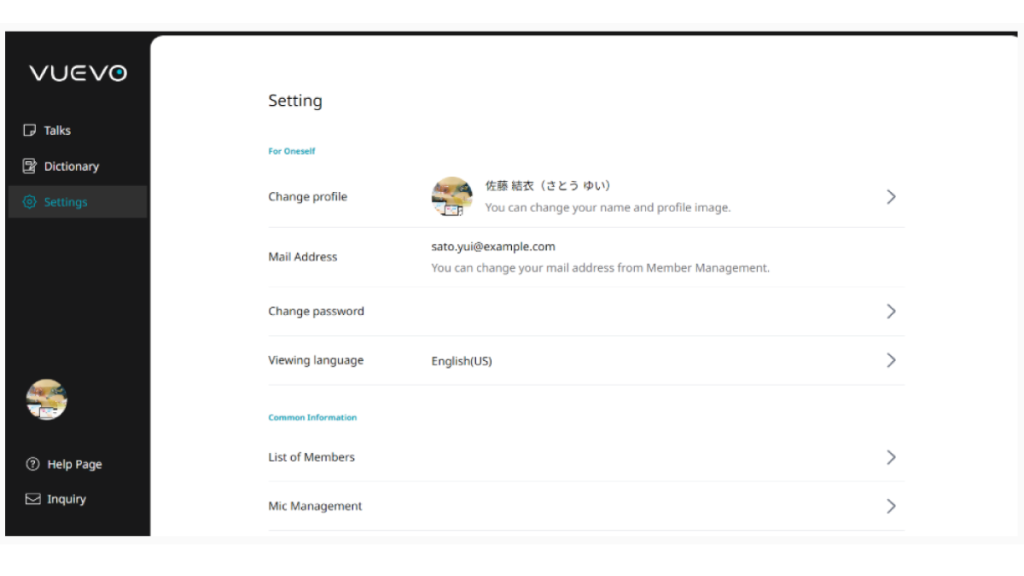The image size is (1024, 576).
Task: Click the Talks note icon
Action: coord(30,131)
